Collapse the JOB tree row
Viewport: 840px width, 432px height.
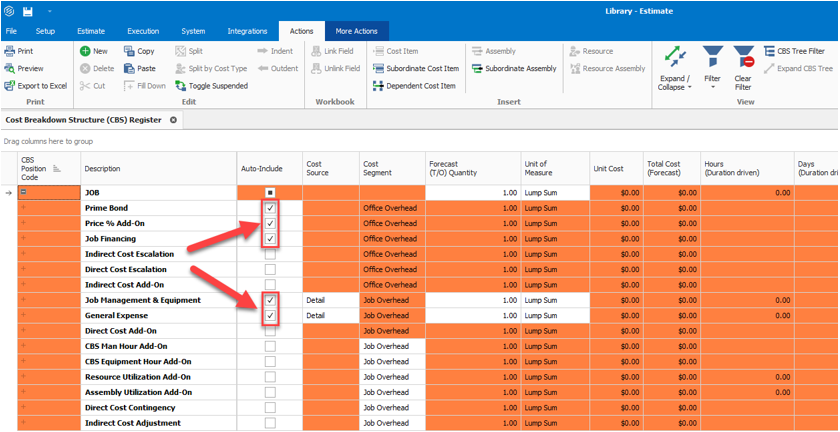23,192
